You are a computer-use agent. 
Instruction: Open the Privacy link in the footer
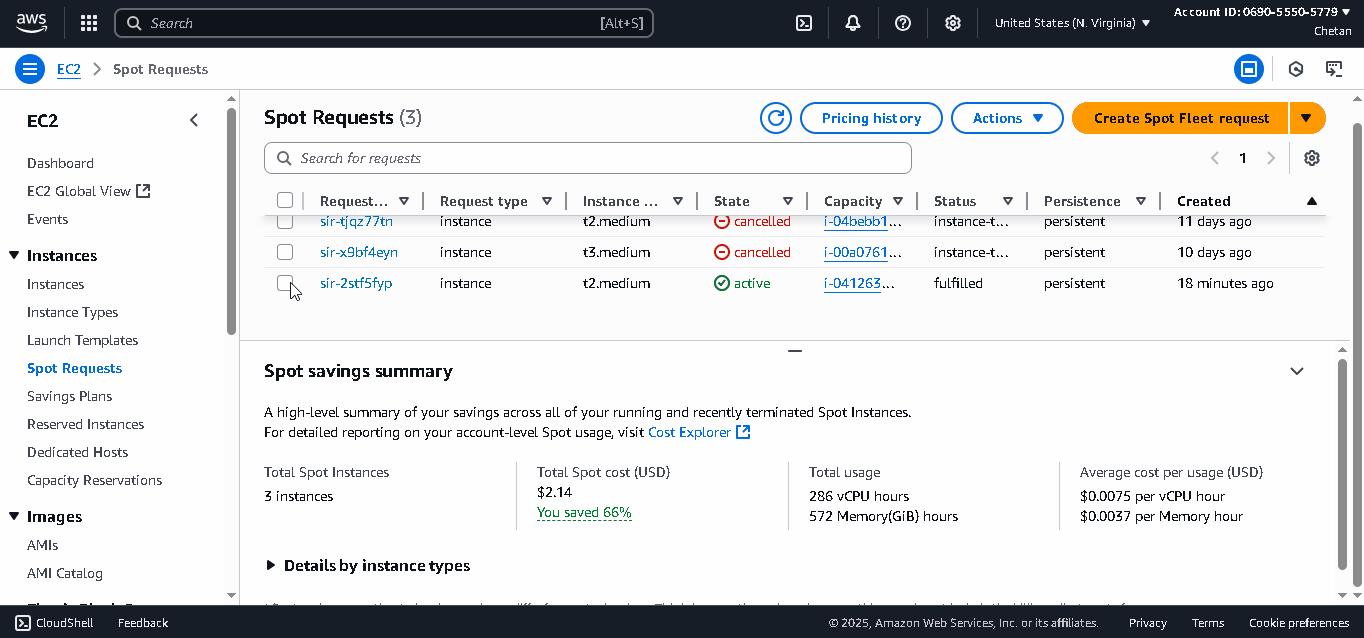(x=1148, y=623)
